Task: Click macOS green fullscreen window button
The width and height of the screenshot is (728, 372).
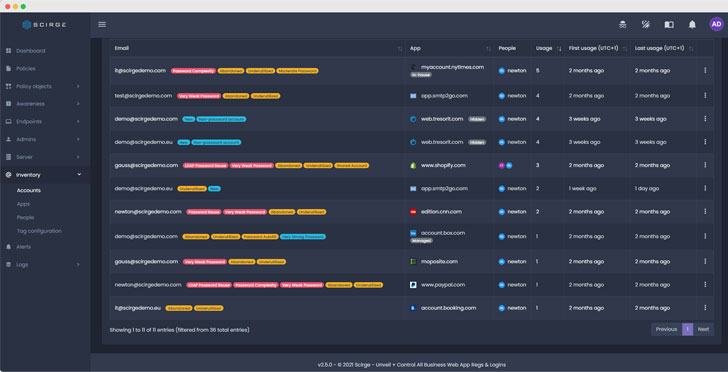Action: (23, 7)
